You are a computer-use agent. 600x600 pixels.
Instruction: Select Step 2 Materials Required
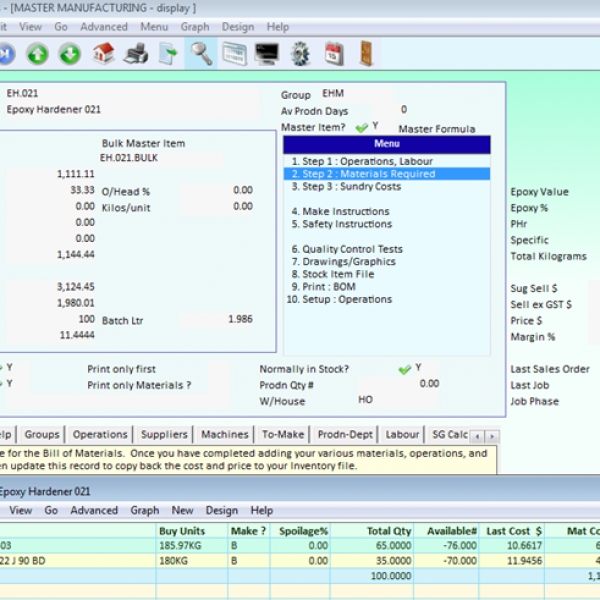coord(386,174)
